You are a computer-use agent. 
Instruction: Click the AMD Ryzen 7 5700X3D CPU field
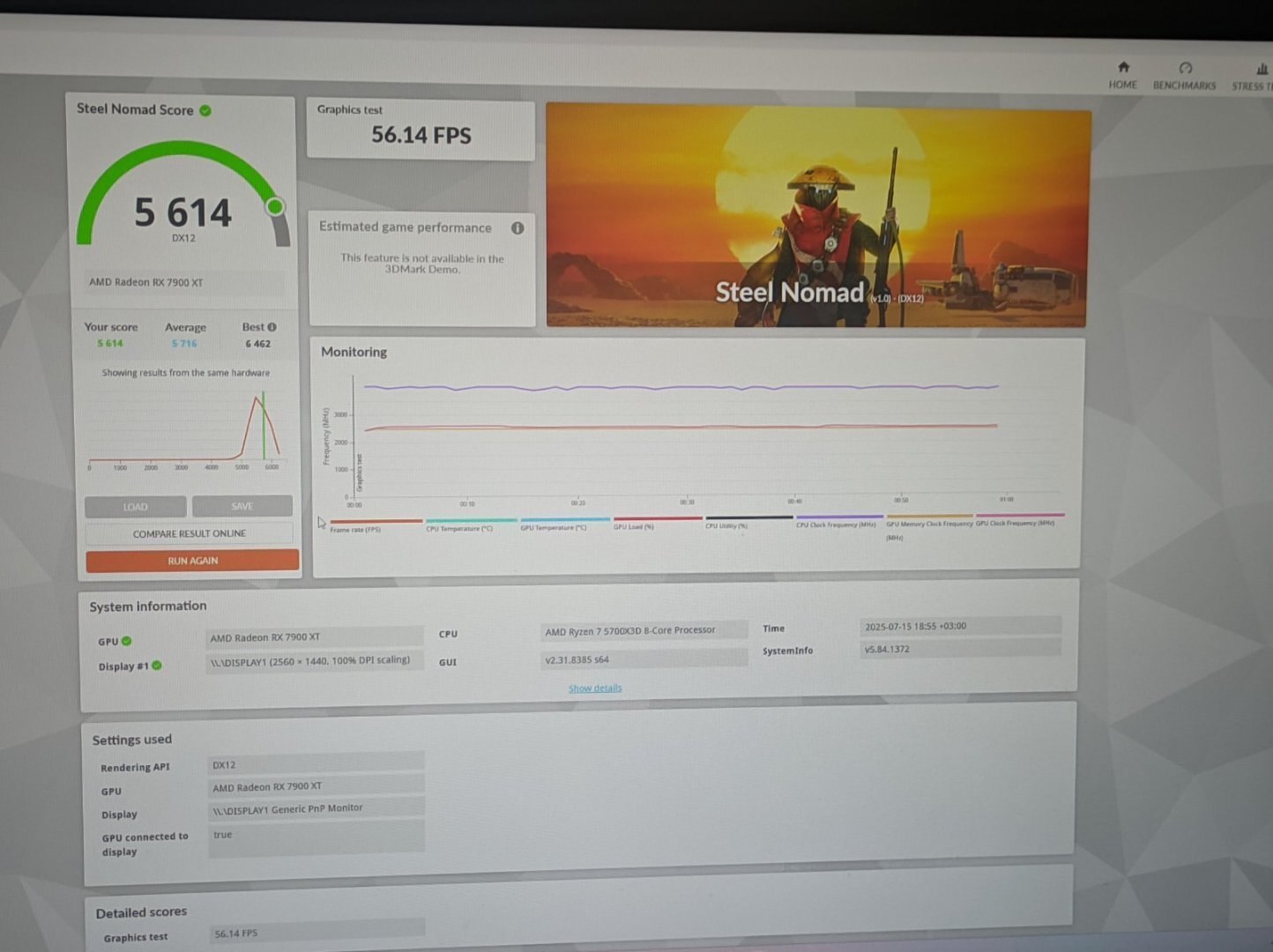[644, 630]
